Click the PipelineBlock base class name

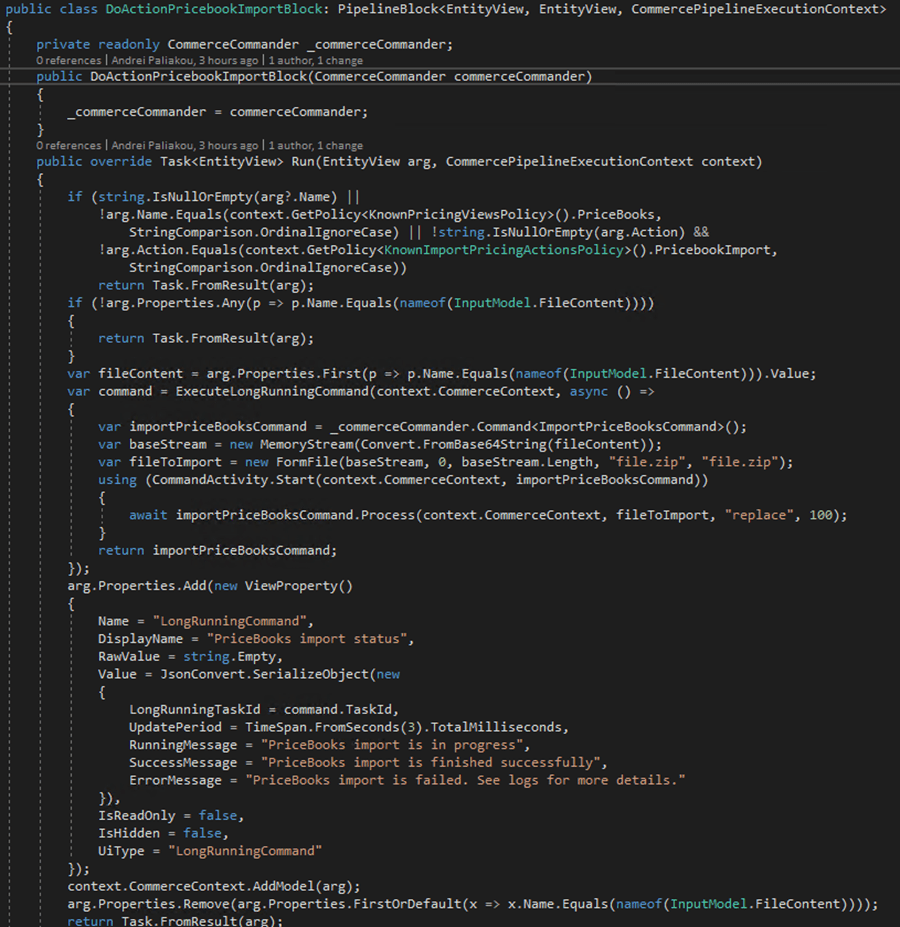388,9
